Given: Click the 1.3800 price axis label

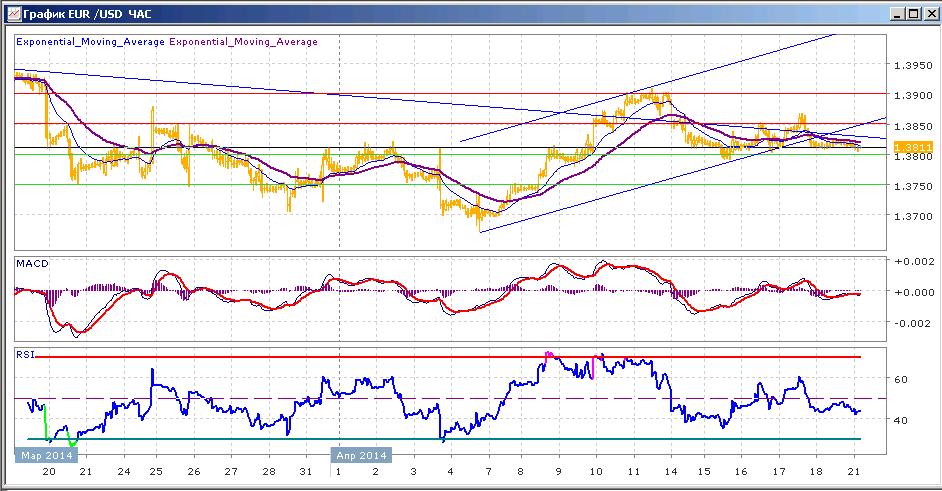Looking at the screenshot, I should [x=913, y=157].
